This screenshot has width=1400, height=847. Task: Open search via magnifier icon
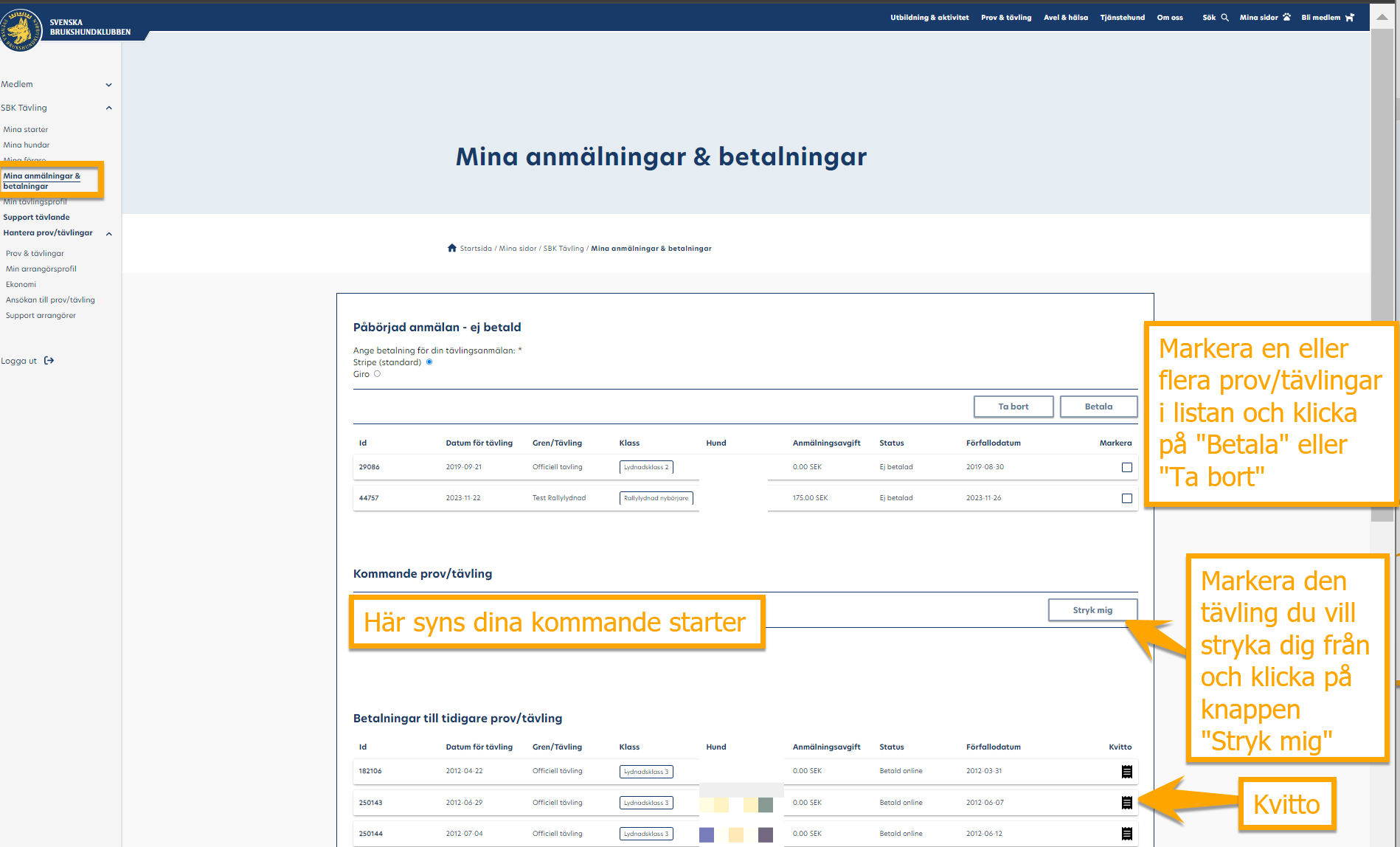[1224, 18]
